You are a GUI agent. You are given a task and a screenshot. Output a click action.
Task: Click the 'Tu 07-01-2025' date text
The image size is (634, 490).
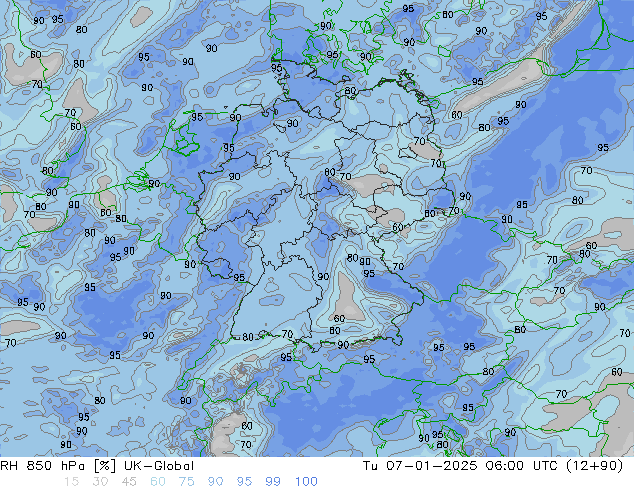pos(420,466)
